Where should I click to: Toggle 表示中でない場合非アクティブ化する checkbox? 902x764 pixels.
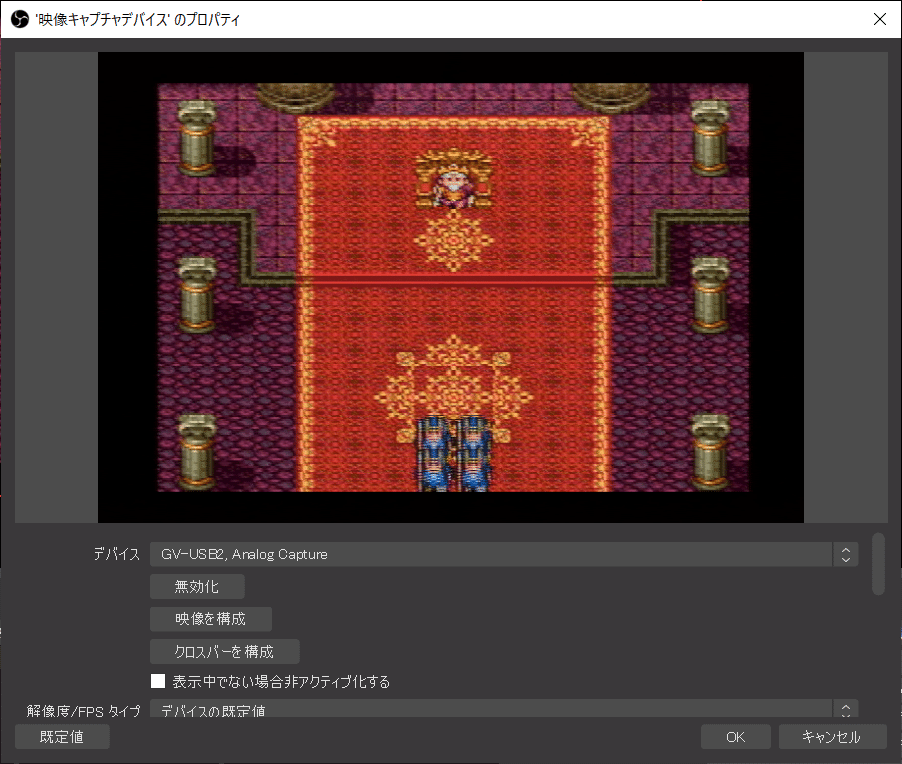[x=158, y=681]
